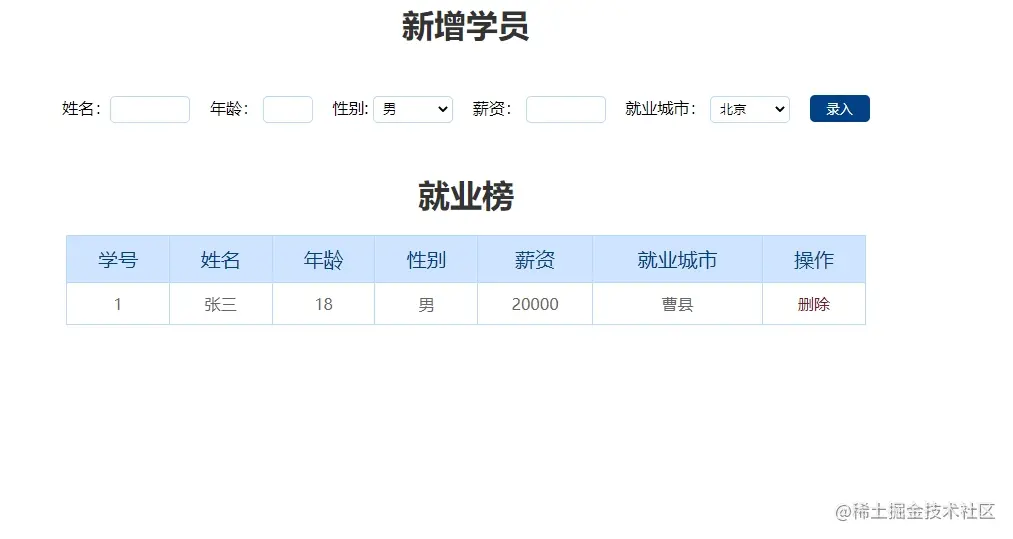Click the 姓名 name input field
The width and height of the screenshot is (1013, 539).
point(150,109)
